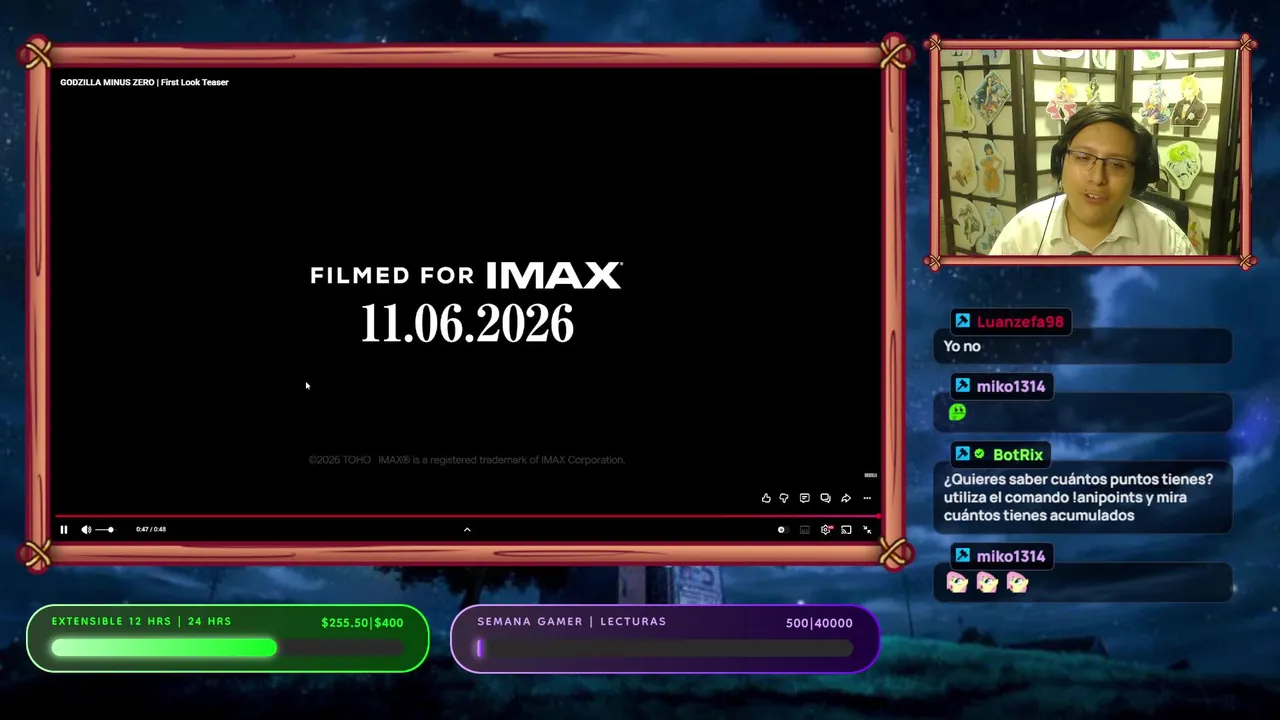Image resolution: width=1280 pixels, height=720 pixels.
Task: Click the 500|40000 goal counter
Action: 819,622
